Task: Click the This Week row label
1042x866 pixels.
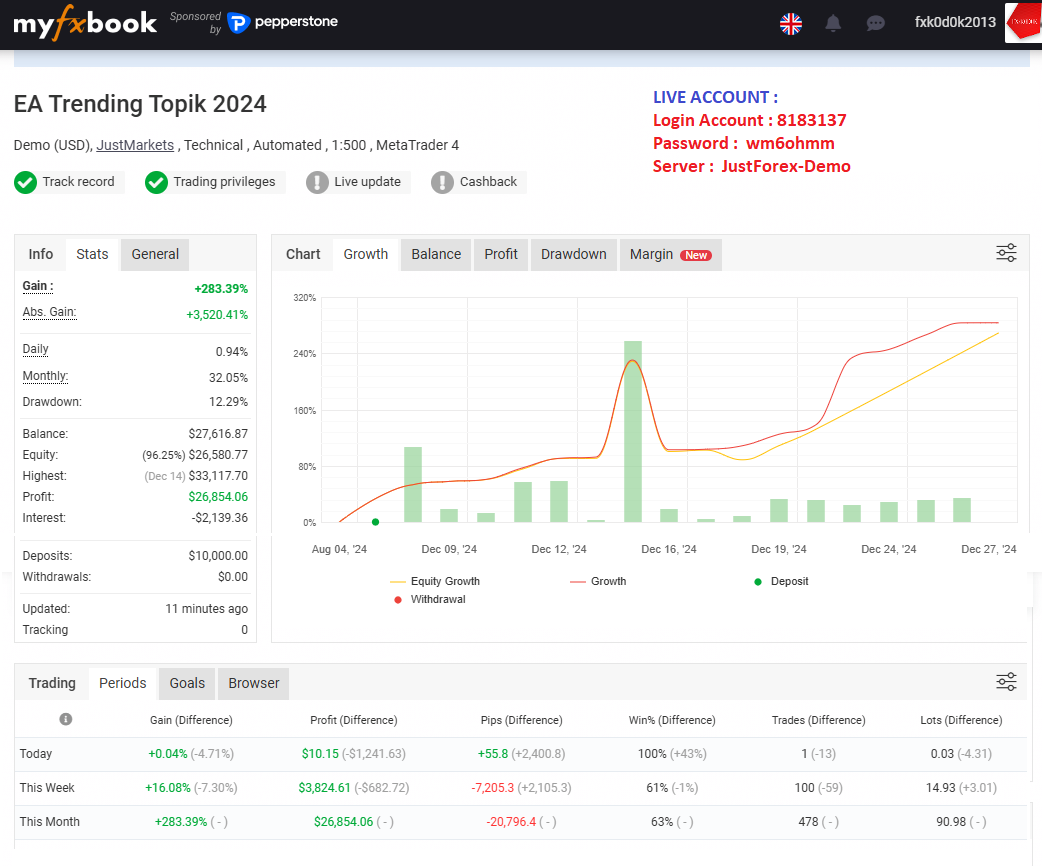Action: 47,788
